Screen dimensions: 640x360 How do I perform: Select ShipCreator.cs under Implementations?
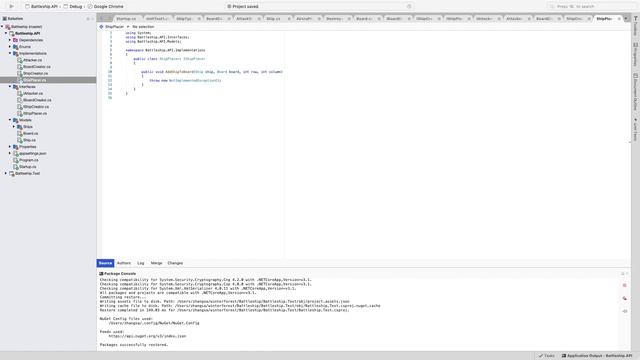coord(35,73)
